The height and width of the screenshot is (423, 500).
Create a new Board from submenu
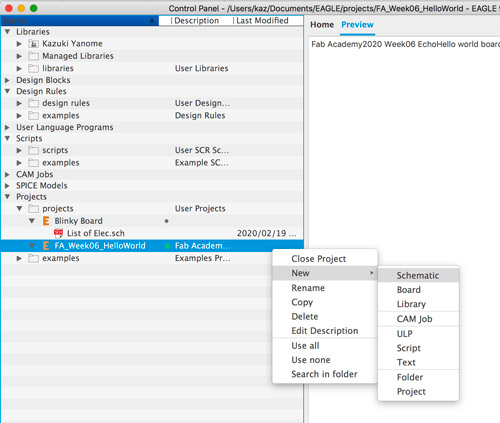[x=418, y=290]
